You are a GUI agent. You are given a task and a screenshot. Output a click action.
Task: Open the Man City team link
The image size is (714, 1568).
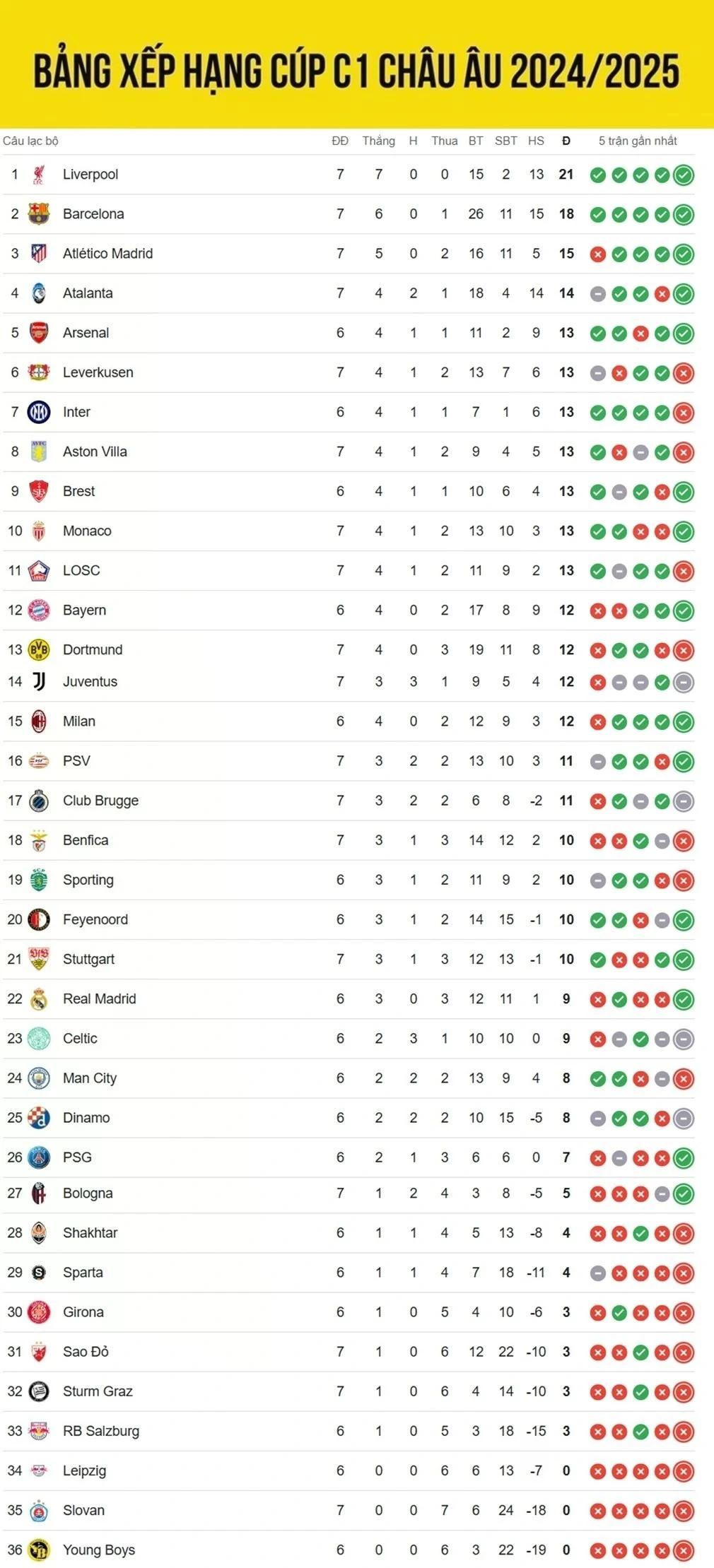click(x=90, y=1078)
